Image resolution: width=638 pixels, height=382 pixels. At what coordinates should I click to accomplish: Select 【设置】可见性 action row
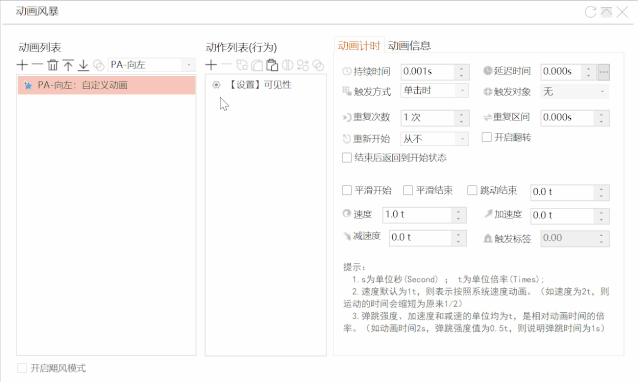(x=266, y=85)
